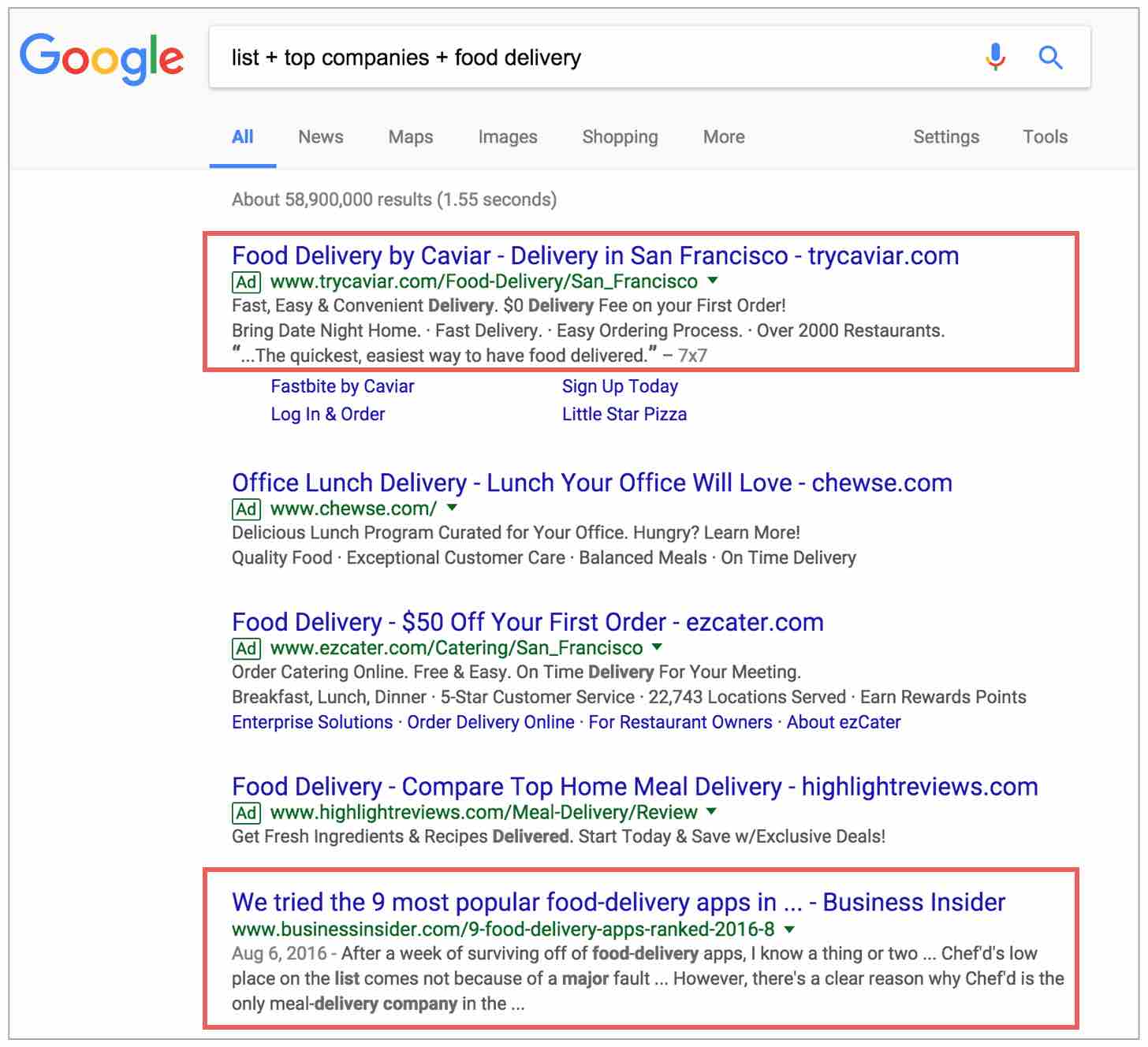
Task: Open the Sign Up Today sitelink
Action: [x=620, y=386]
